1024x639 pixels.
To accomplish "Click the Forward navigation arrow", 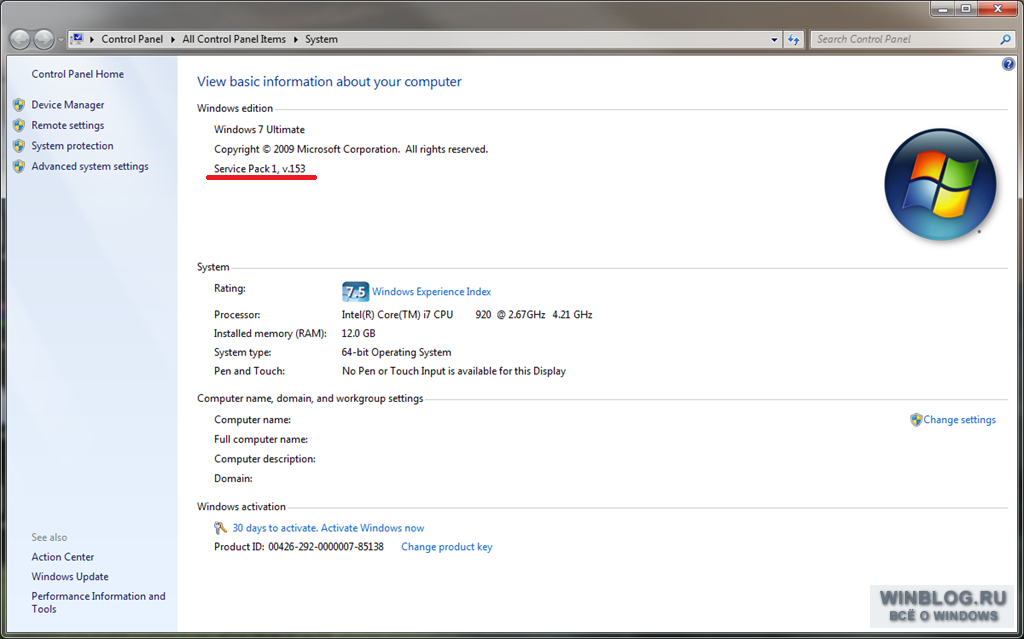I will coord(44,39).
